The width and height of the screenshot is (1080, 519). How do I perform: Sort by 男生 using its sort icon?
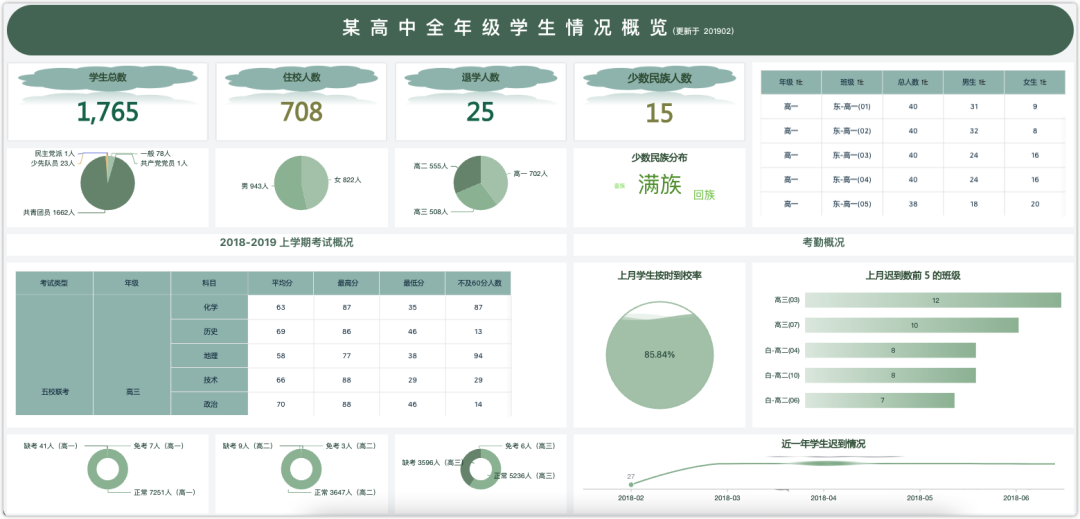pos(982,82)
